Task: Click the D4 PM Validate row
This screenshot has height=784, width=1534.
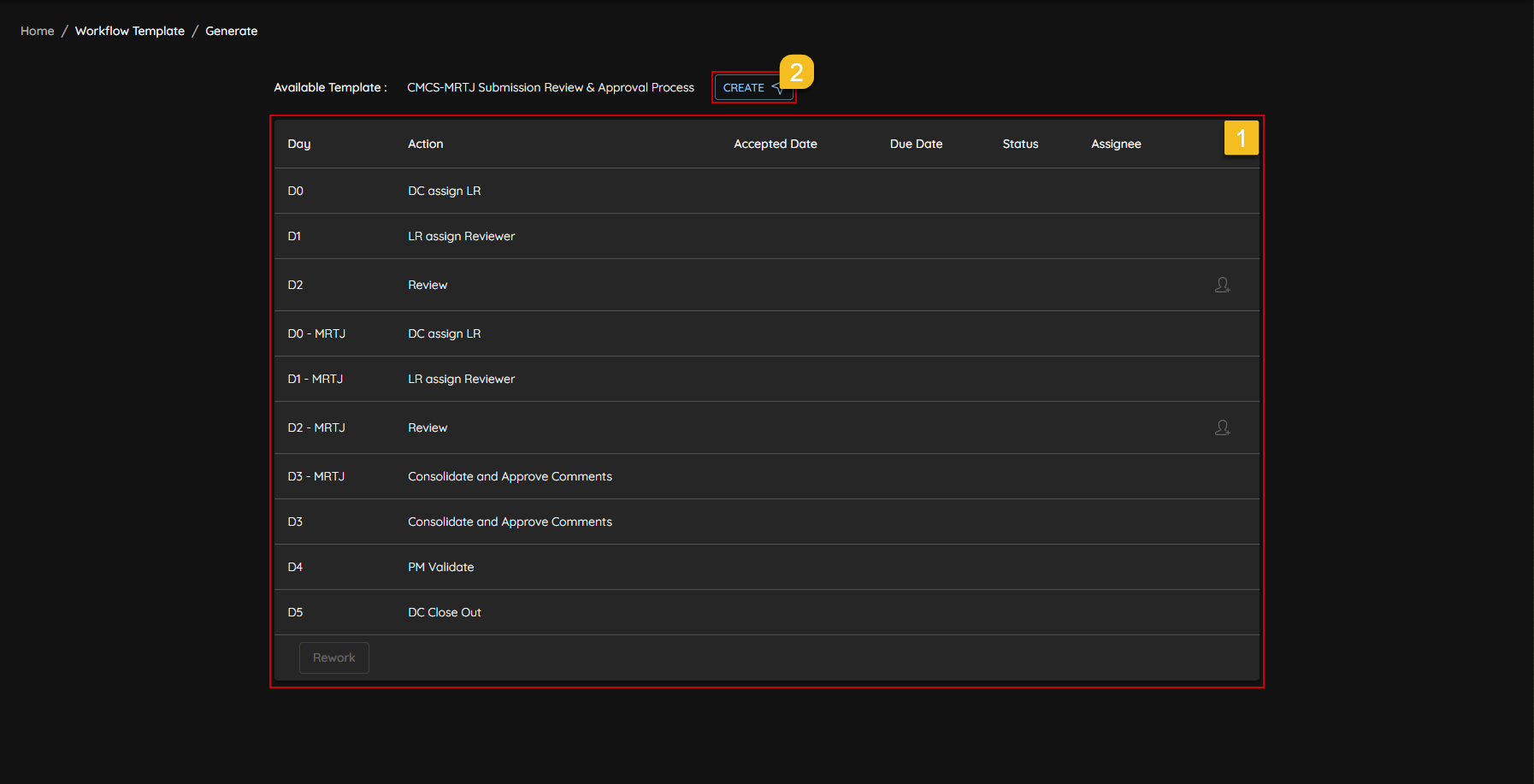Action: 440,567
